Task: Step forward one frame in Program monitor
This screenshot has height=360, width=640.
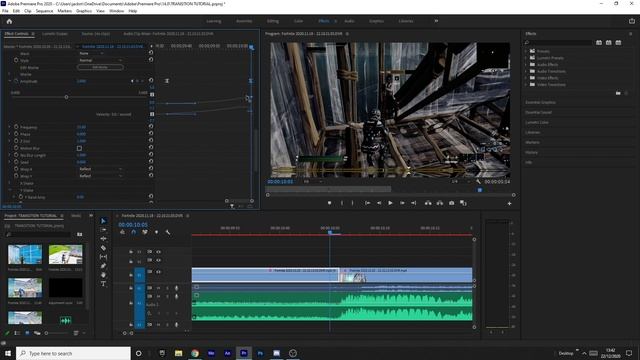Action: (x=402, y=203)
